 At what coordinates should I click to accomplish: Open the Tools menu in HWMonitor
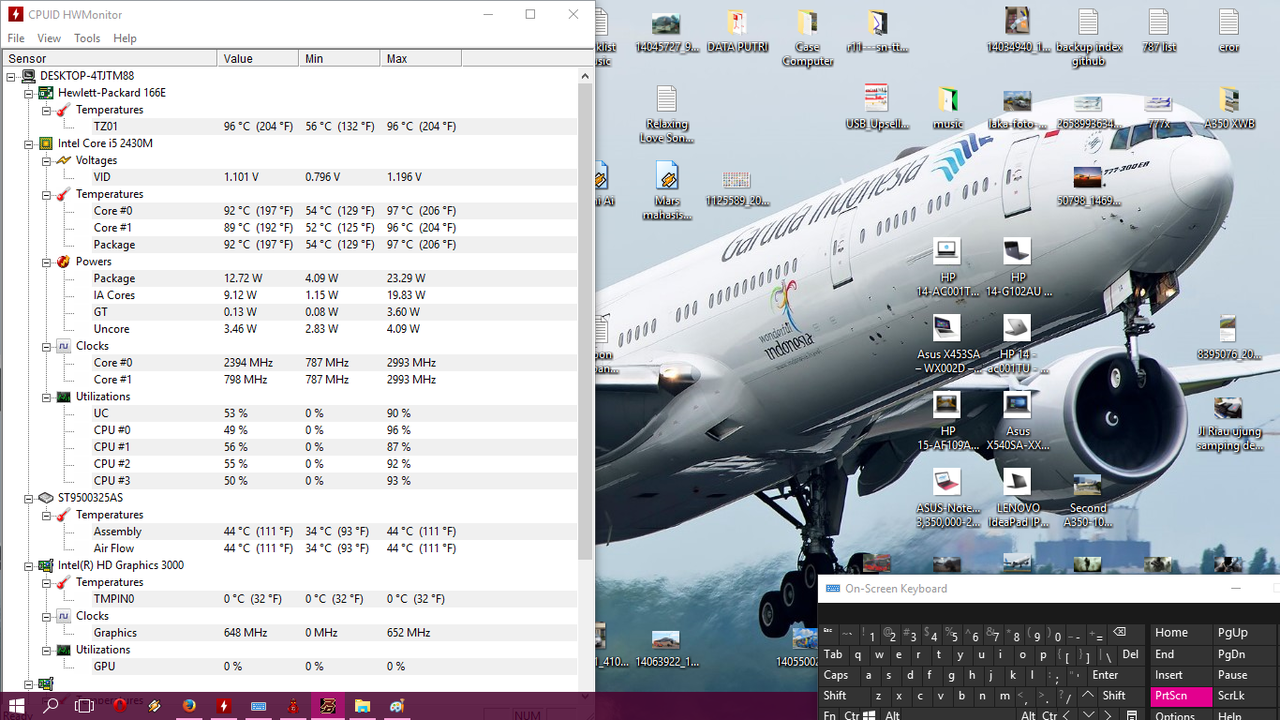(x=87, y=38)
